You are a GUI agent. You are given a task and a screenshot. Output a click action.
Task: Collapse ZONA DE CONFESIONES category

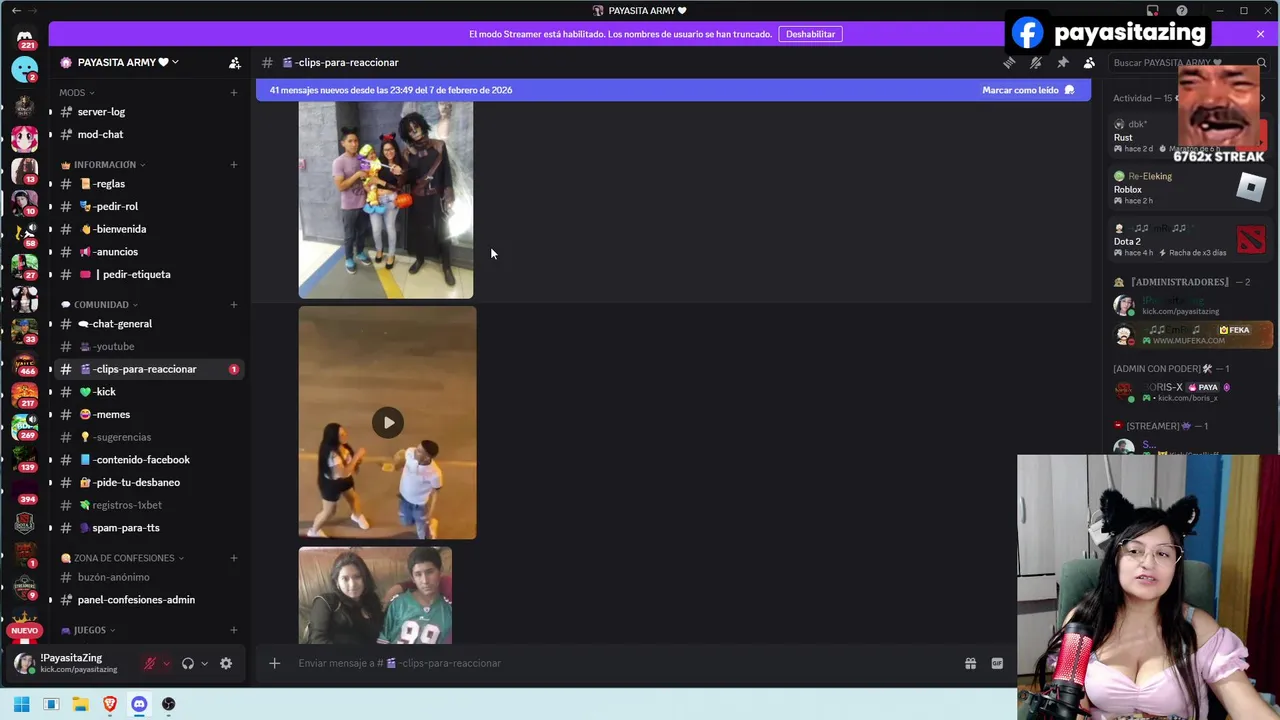tap(122, 558)
